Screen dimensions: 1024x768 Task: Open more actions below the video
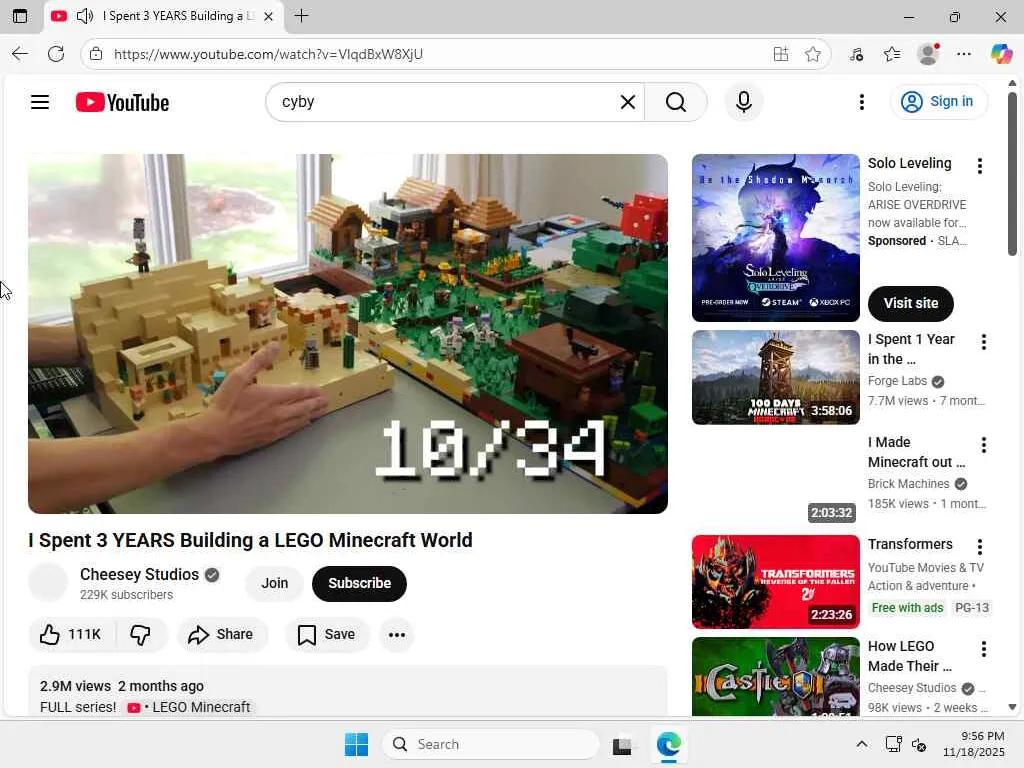[x=396, y=634]
